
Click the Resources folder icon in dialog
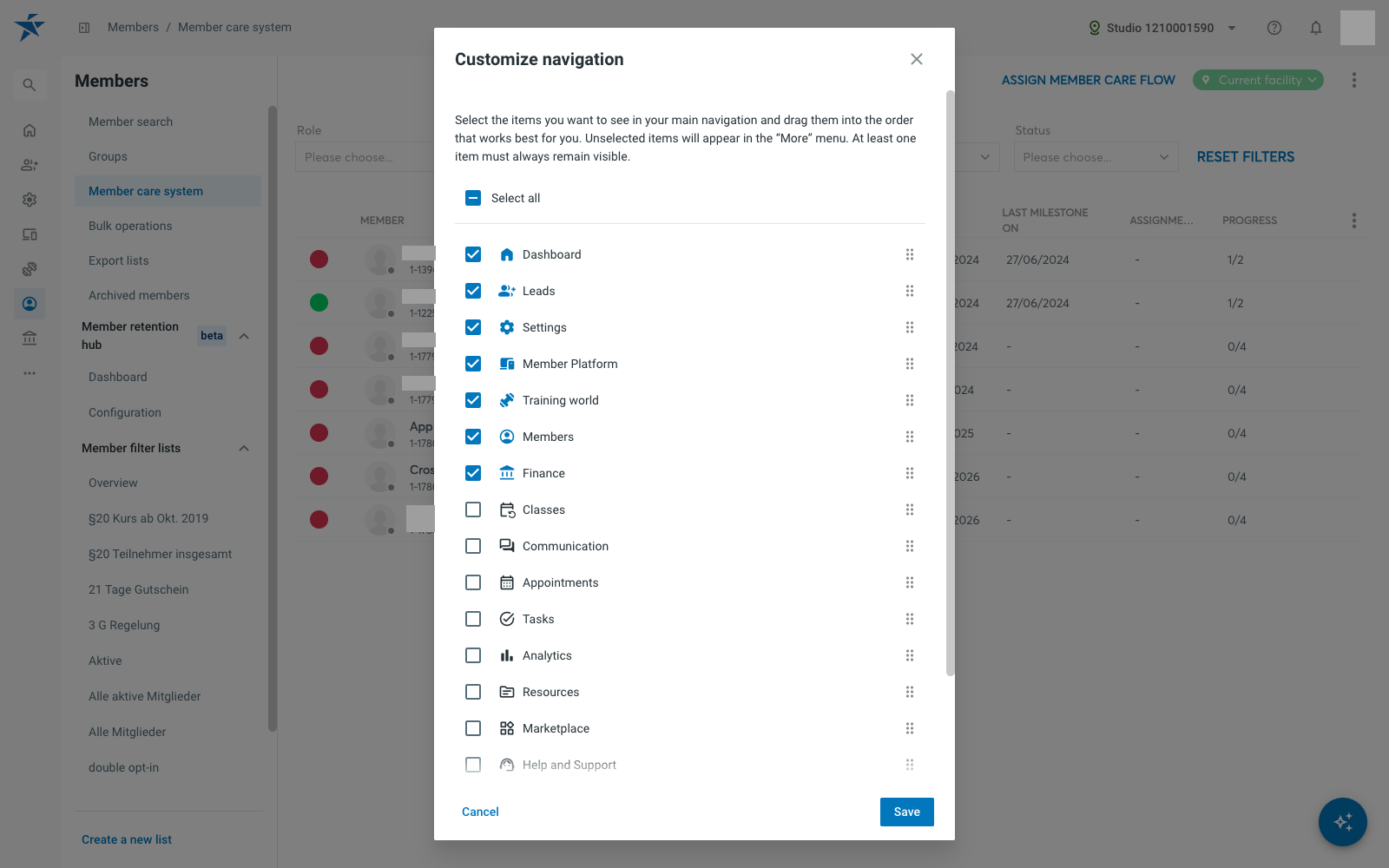pos(507,692)
